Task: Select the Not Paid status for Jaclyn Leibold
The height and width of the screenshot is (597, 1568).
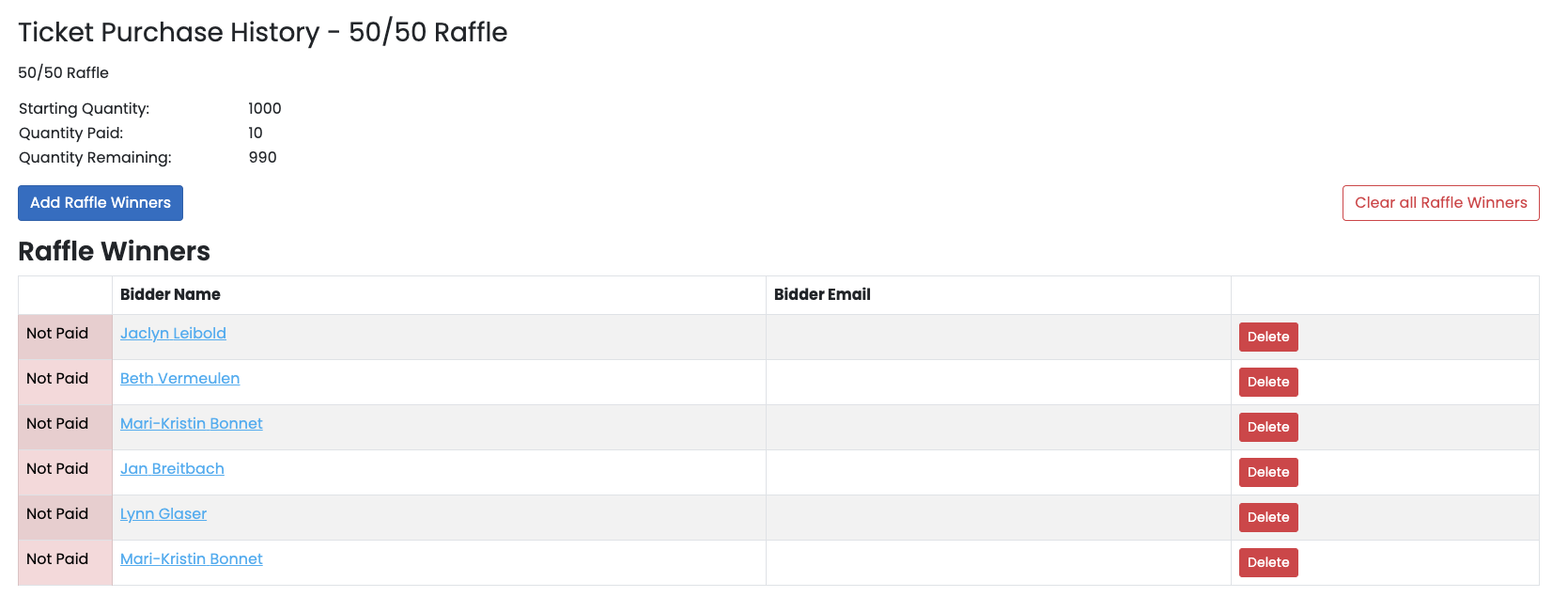Action: coord(57,334)
